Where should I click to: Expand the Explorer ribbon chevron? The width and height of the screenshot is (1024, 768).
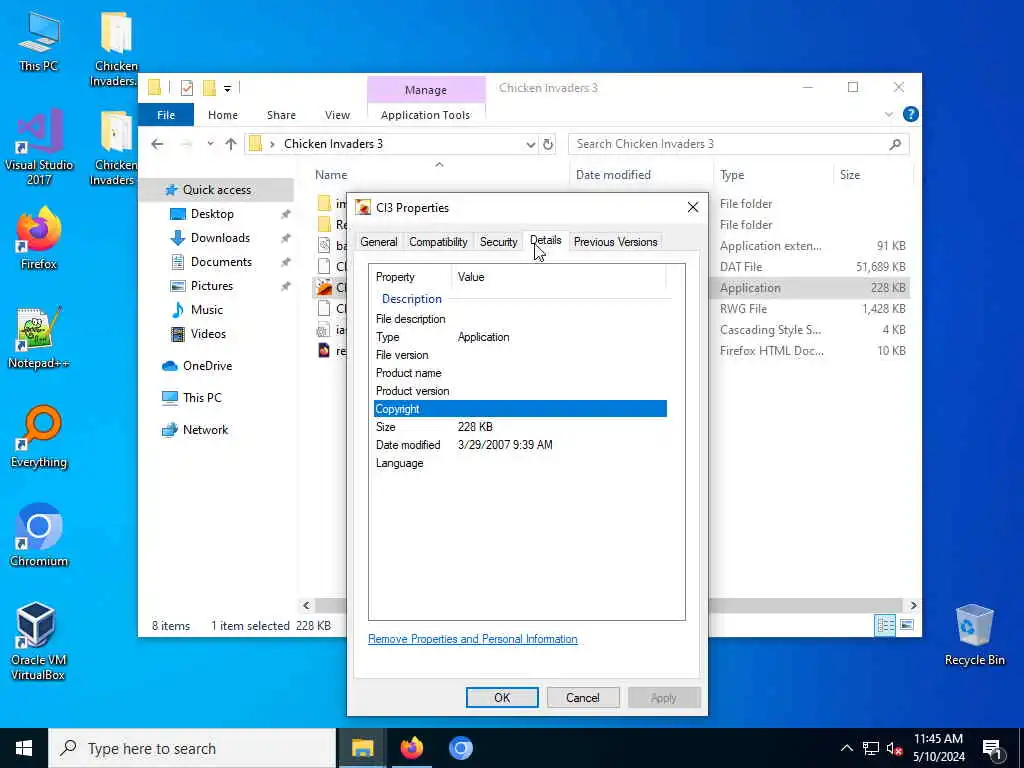(889, 114)
